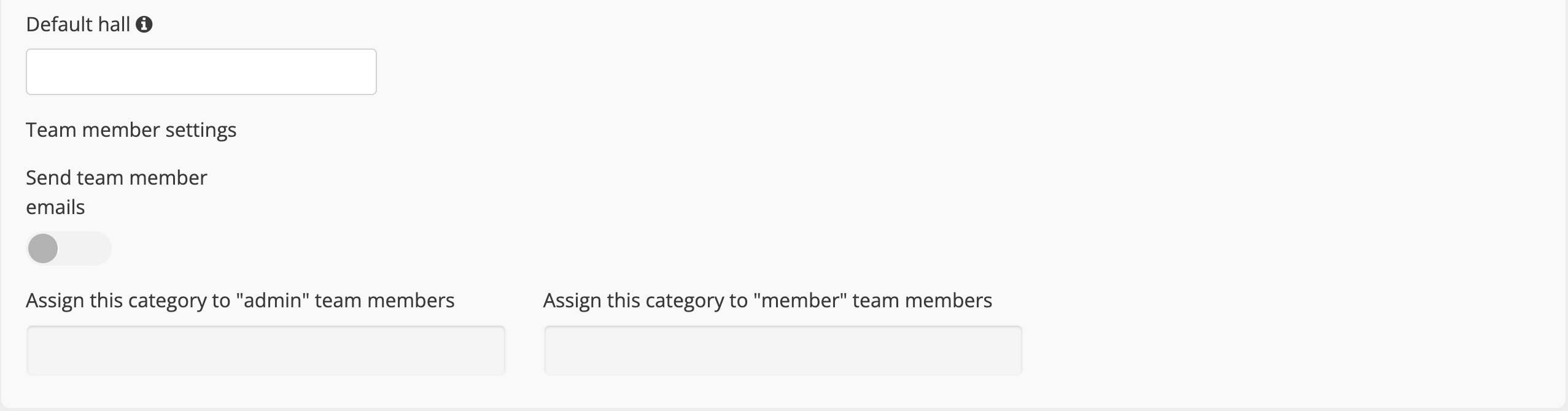Select the Send team member emails label

(x=117, y=192)
